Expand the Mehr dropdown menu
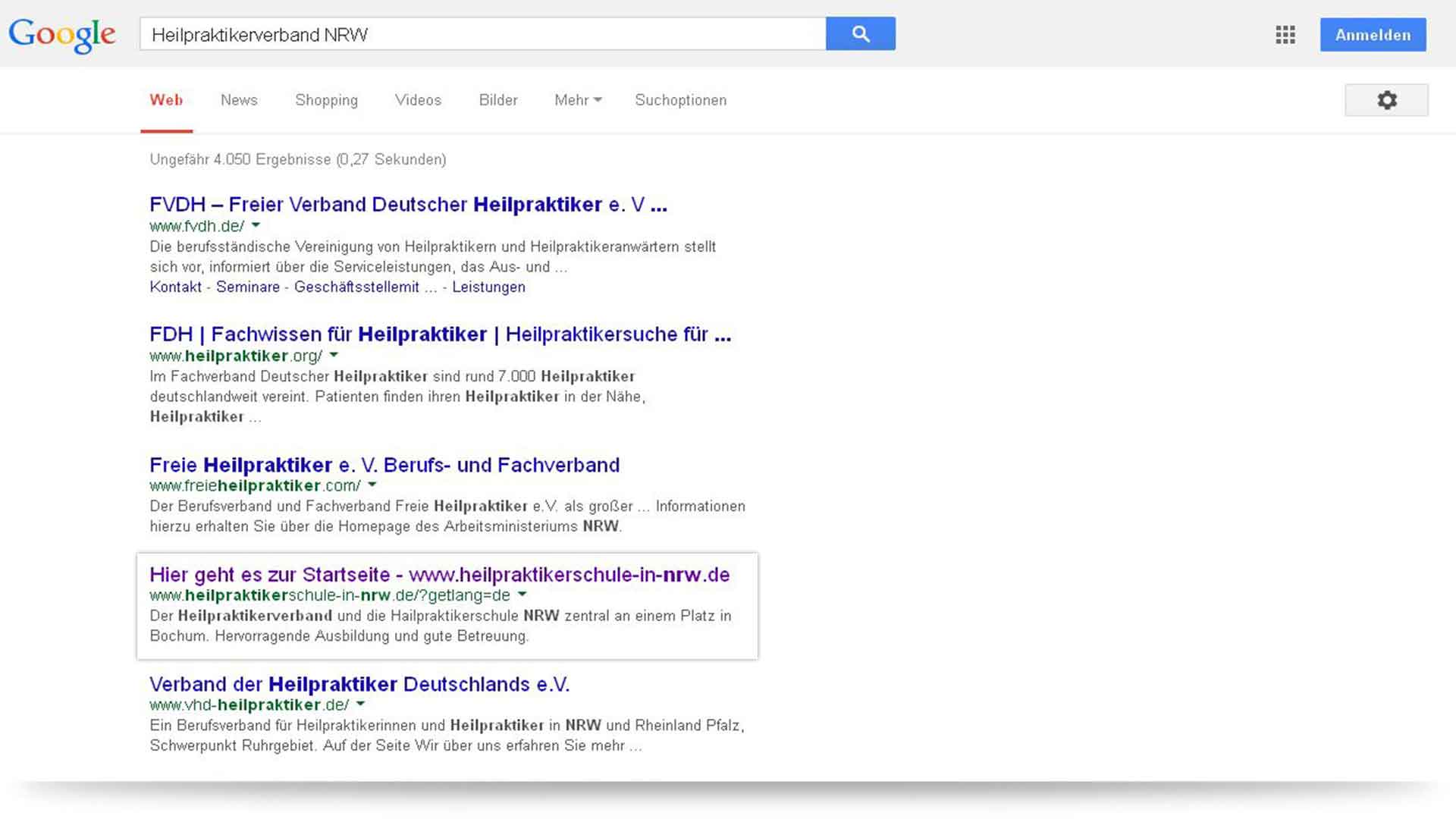The width and height of the screenshot is (1456, 819). coord(578,100)
